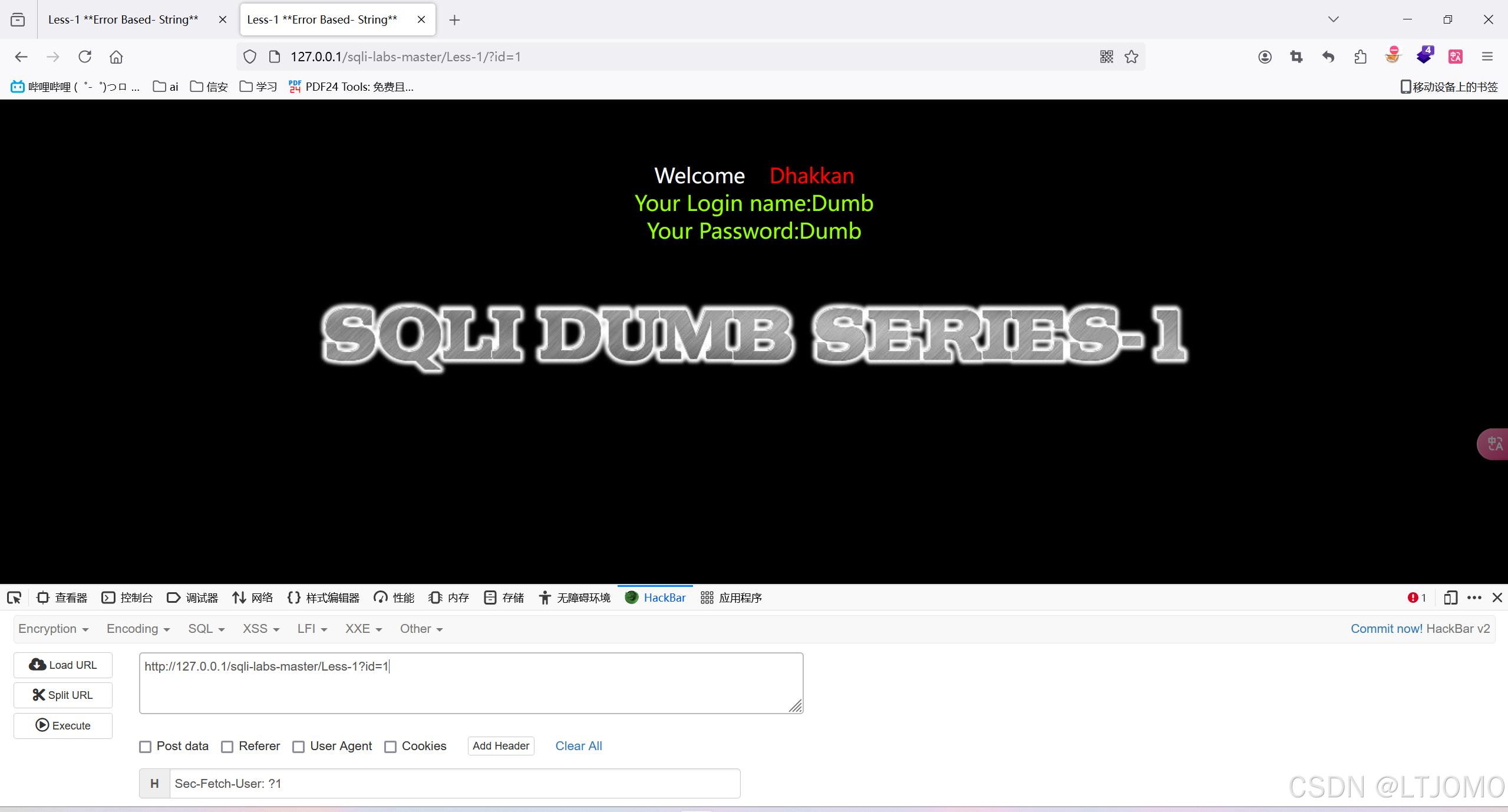The height and width of the screenshot is (812, 1508).
Task: Select the HackBar devtools tab
Action: click(655, 598)
